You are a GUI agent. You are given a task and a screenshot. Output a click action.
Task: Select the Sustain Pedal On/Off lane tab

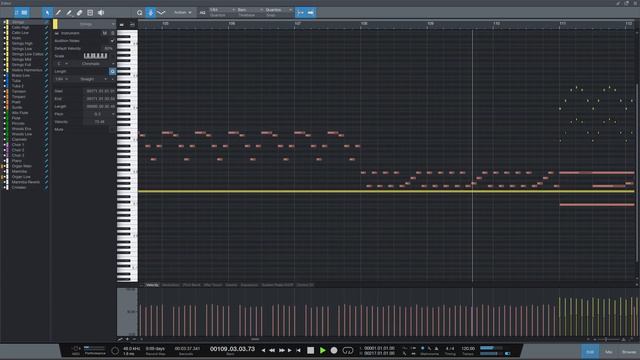[x=278, y=285]
